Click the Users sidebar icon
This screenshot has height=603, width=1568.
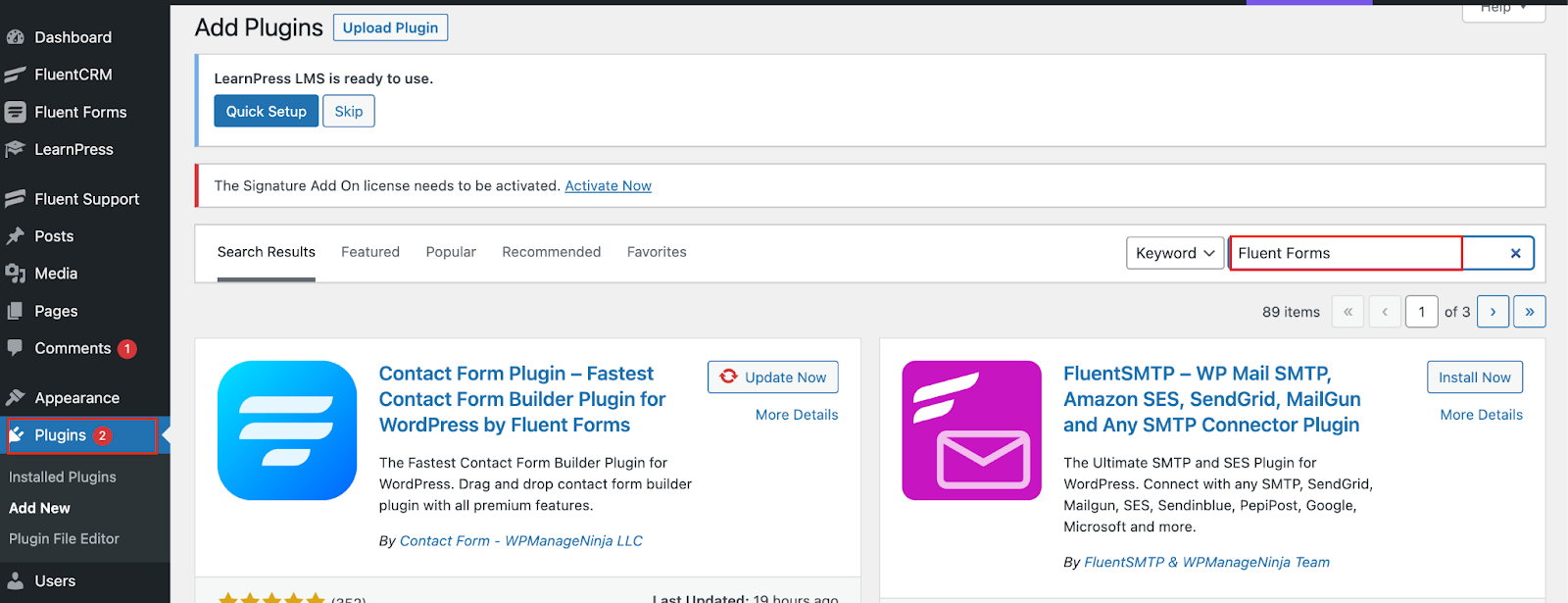(x=15, y=581)
